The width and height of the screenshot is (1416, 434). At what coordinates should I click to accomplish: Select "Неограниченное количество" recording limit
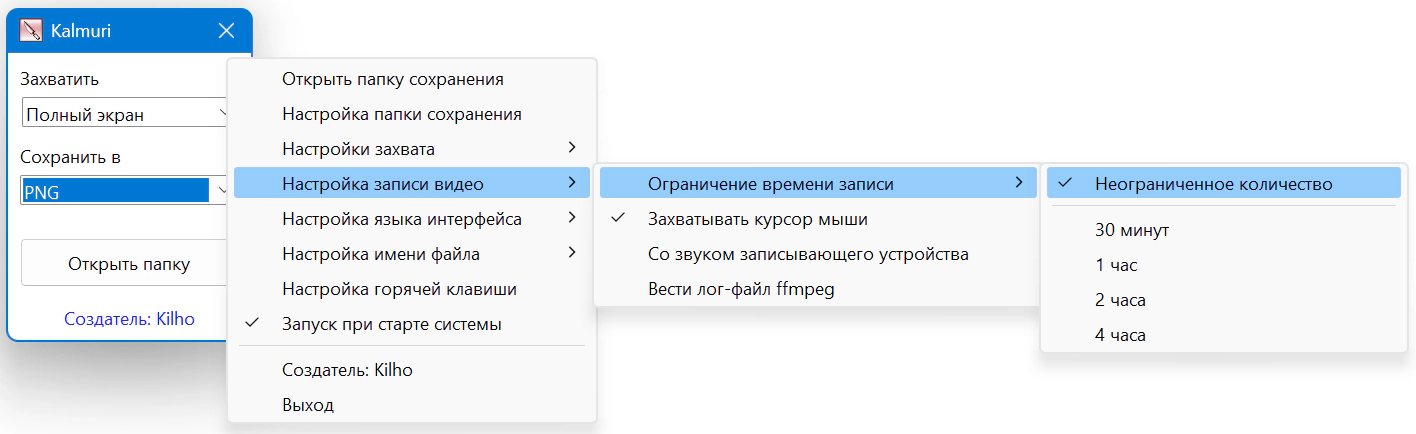[x=1213, y=183]
